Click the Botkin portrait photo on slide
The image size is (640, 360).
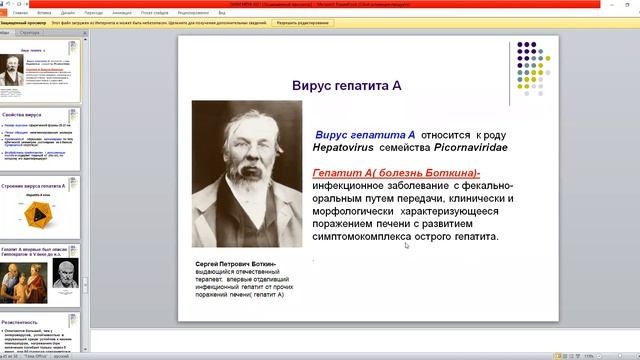click(x=247, y=174)
